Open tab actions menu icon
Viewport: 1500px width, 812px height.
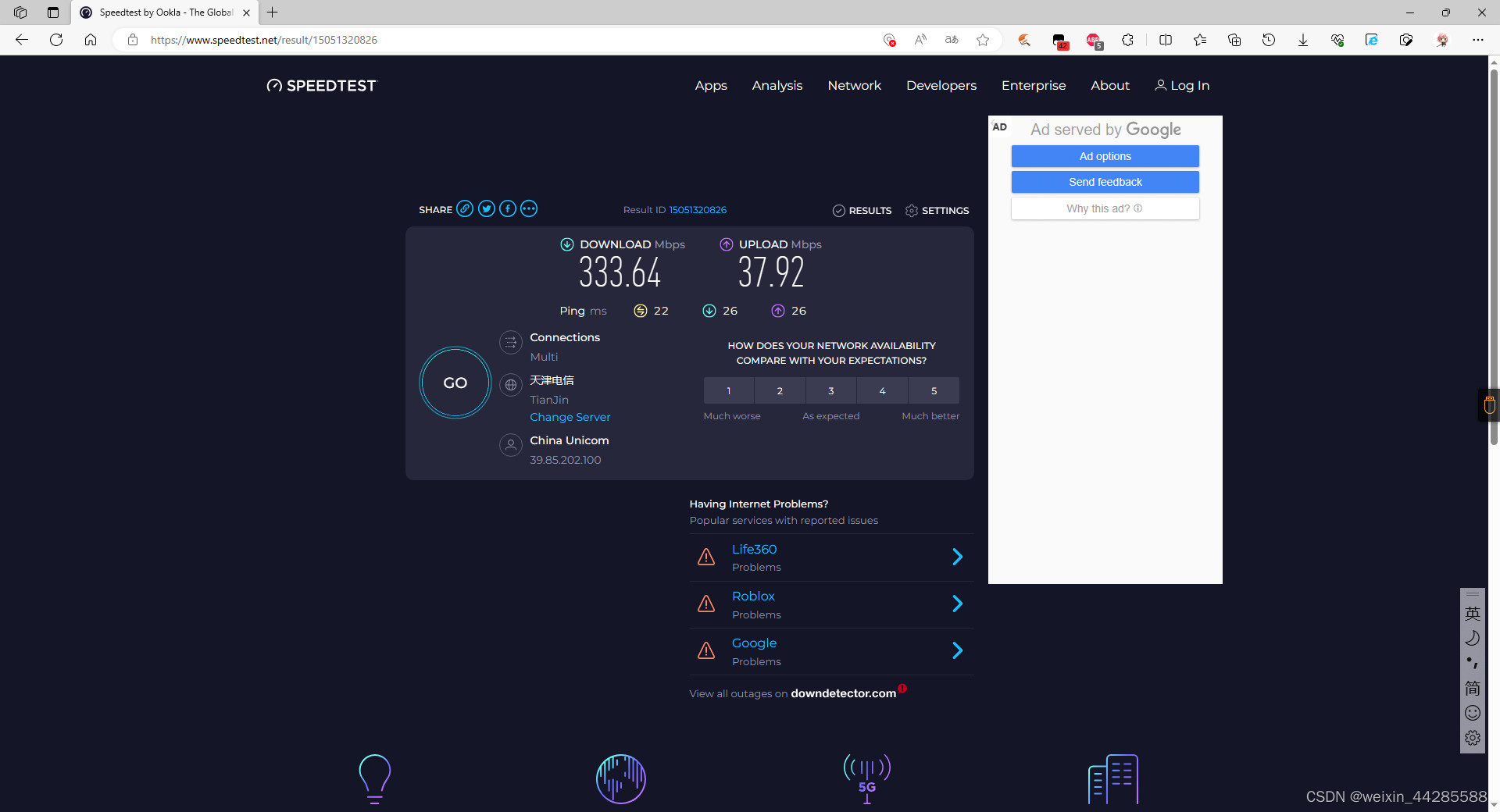[53, 12]
